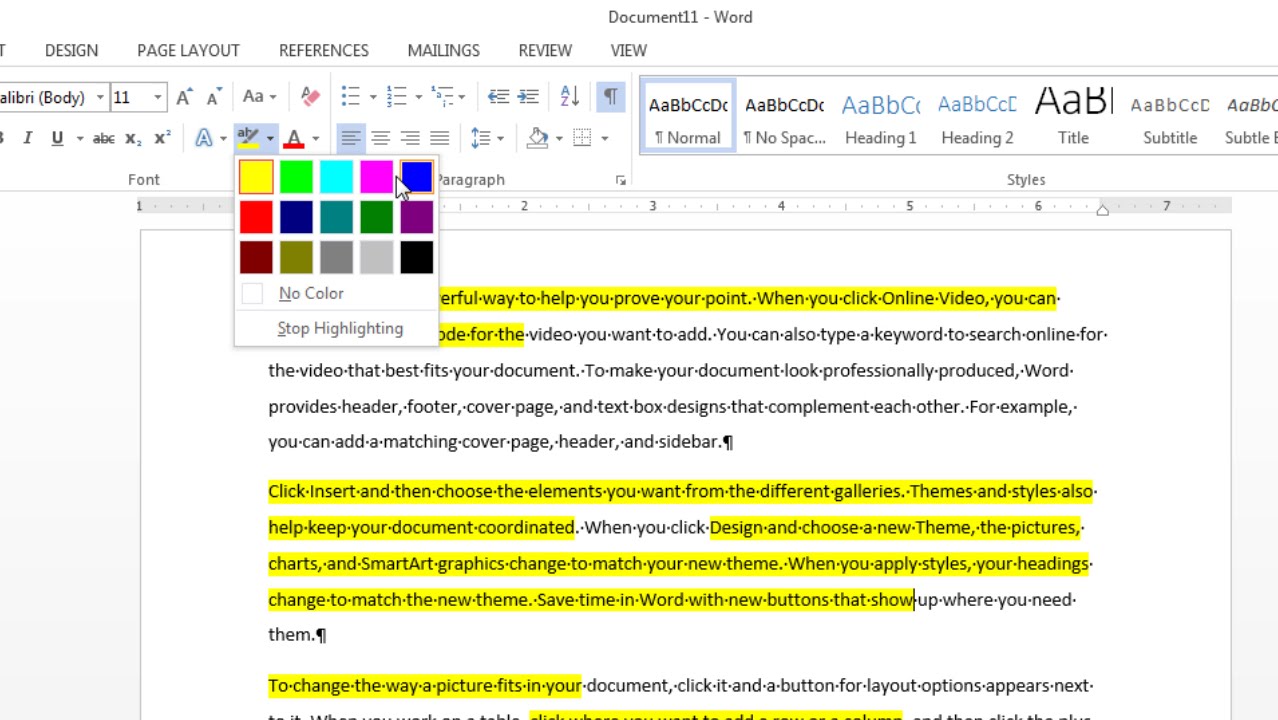The height and width of the screenshot is (720, 1278).
Task: Center the paragraph text
Action: pos(380,138)
